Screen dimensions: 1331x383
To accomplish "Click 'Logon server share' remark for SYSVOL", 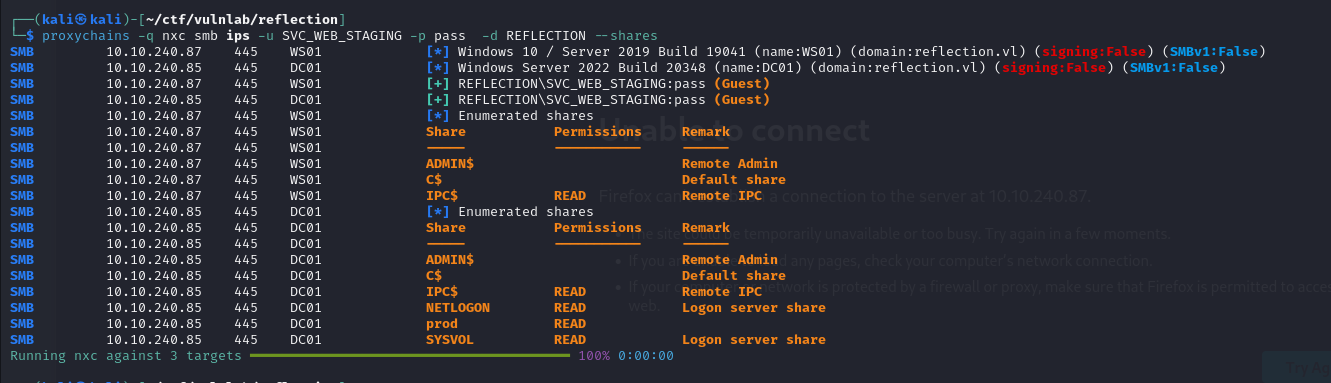I will [x=754, y=340].
